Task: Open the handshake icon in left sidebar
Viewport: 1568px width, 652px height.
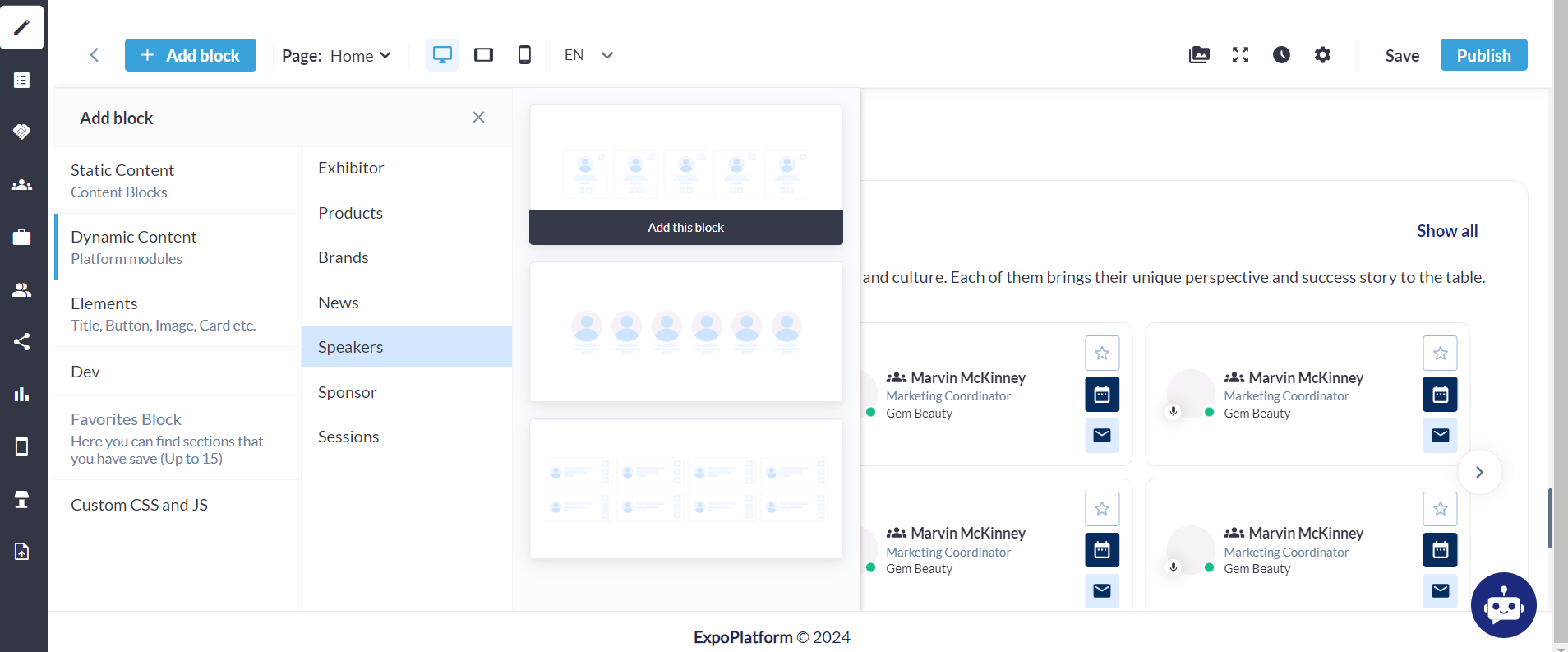Action: tap(22, 132)
